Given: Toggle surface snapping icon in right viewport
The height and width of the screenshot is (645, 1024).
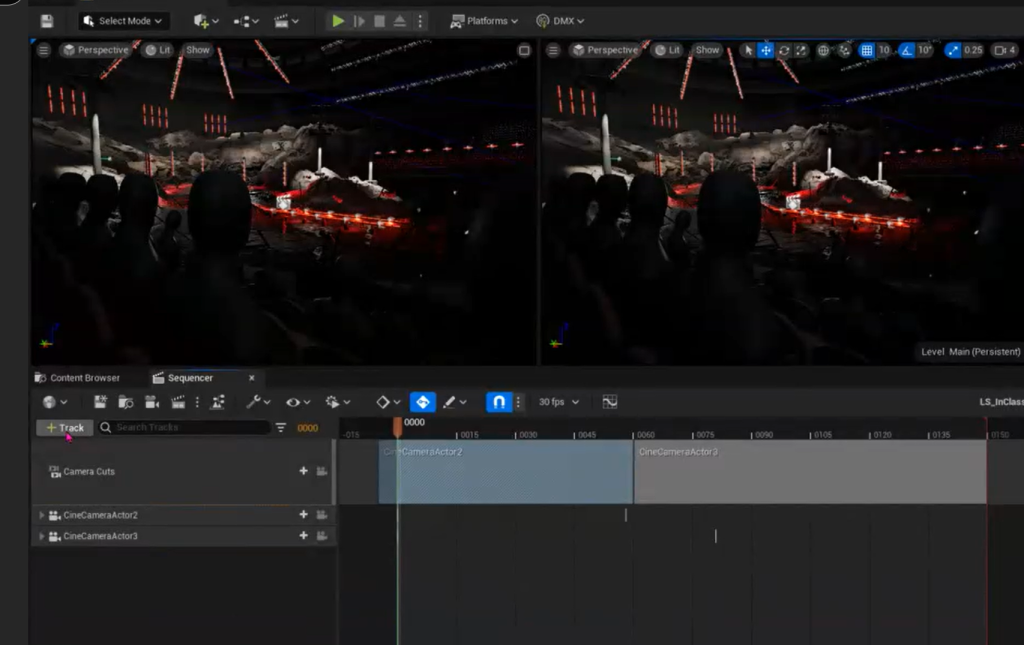Looking at the screenshot, I should [x=844, y=50].
